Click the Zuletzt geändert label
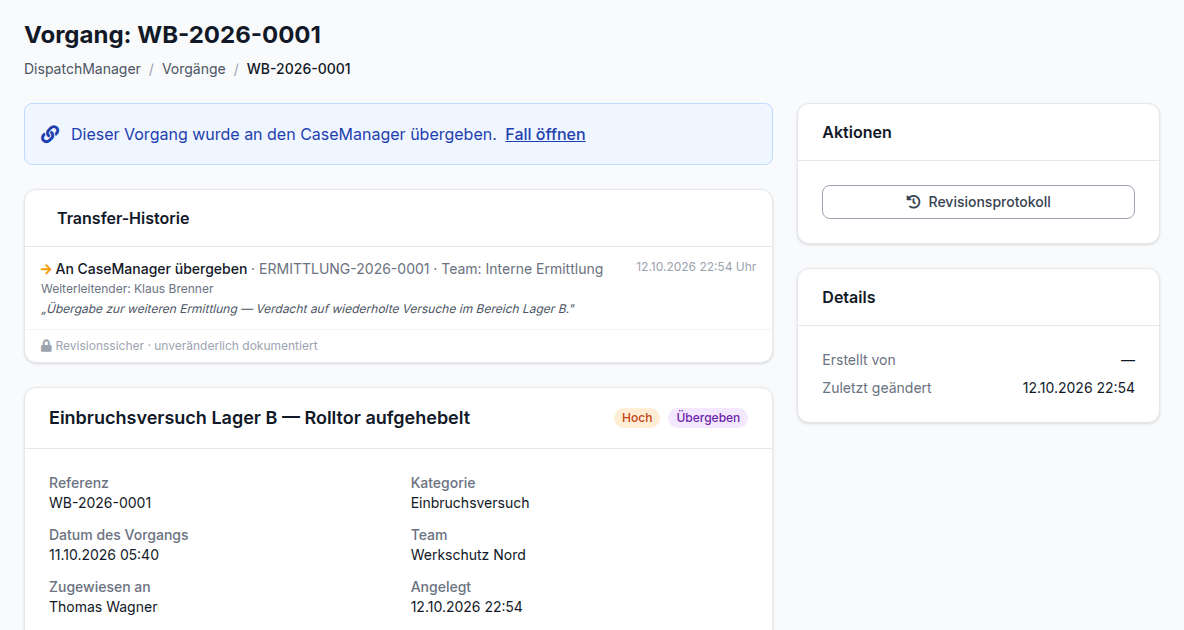The height and width of the screenshot is (630, 1184). pyautogui.click(x=877, y=388)
